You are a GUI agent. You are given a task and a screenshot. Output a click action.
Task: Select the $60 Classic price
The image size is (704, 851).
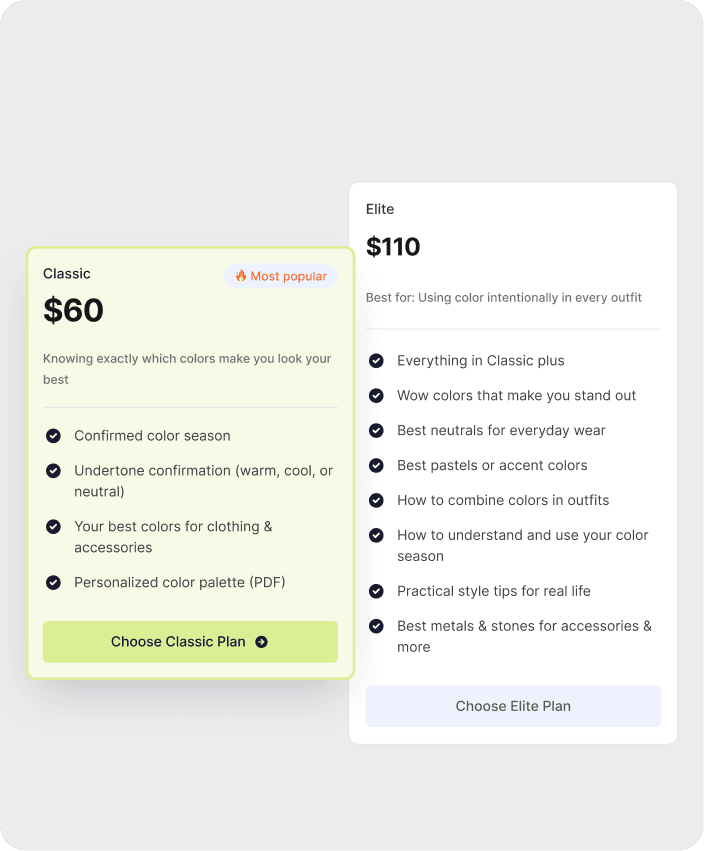click(73, 310)
